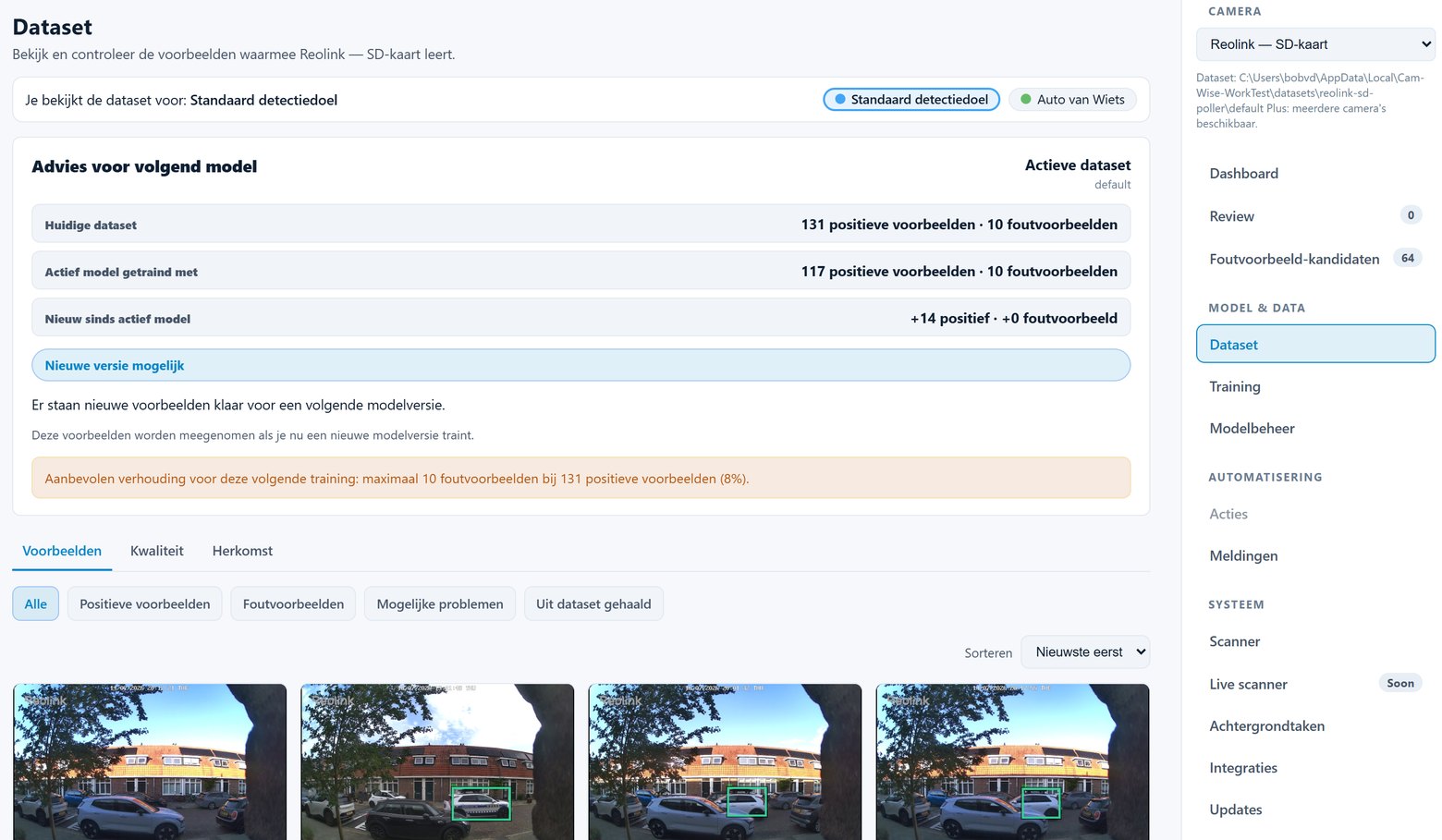
Task: Click the Nieuw sinds actief model row
Action: point(580,317)
